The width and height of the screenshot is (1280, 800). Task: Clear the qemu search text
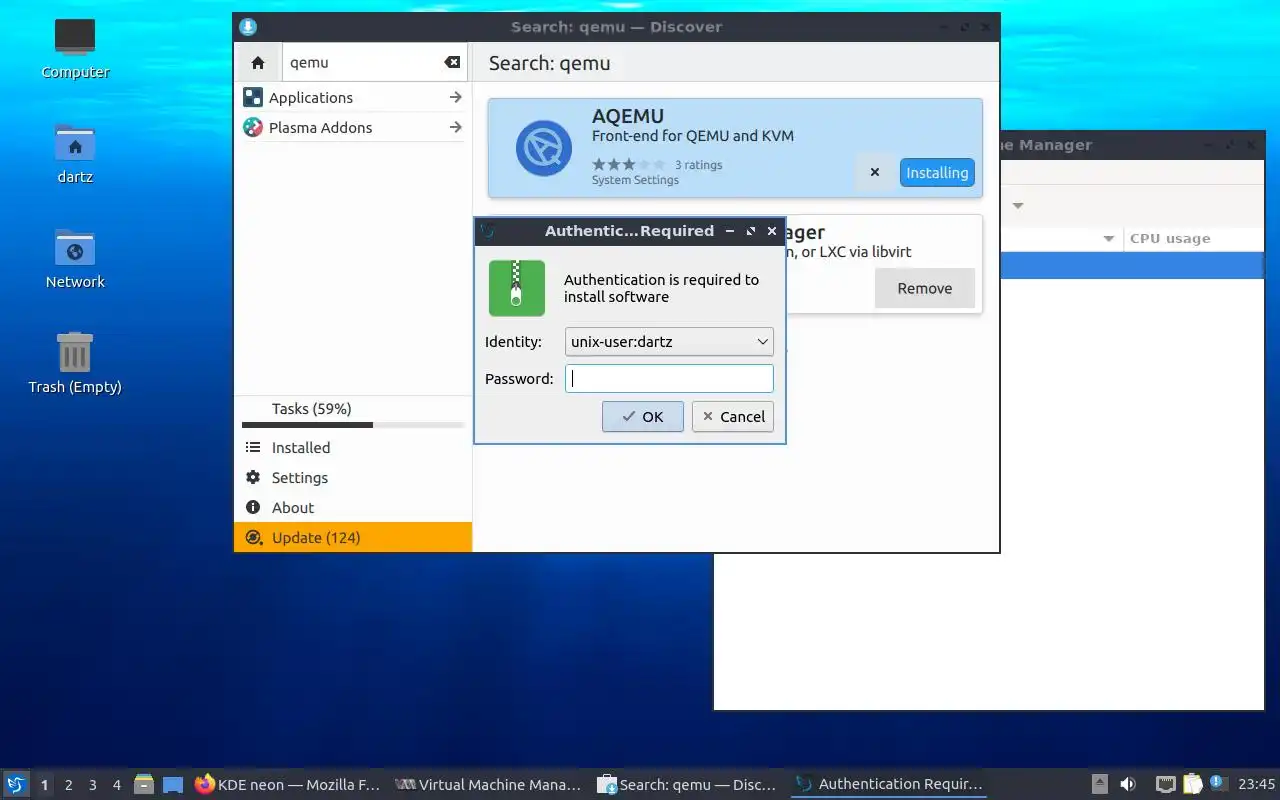[452, 62]
